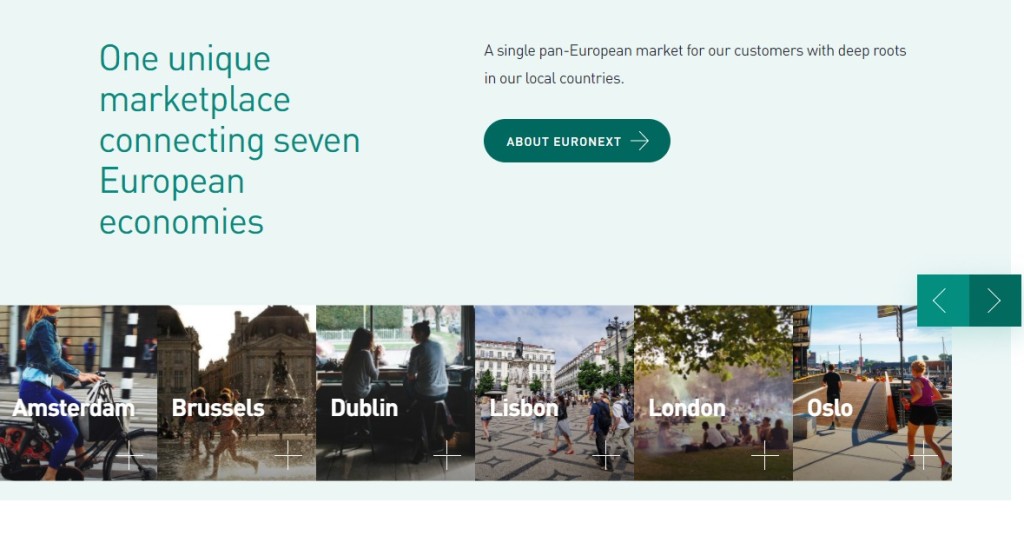Go to previous carousel slide with left chevron
Viewport: 1024px width, 542px height.
coord(942,300)
